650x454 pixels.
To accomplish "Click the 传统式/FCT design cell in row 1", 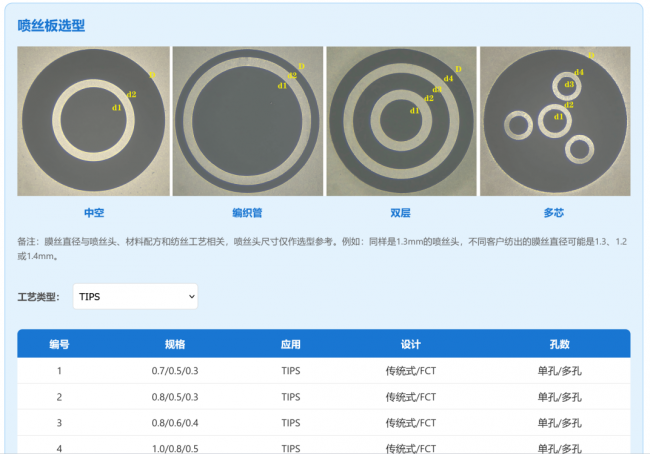I will tap(410, 371).
